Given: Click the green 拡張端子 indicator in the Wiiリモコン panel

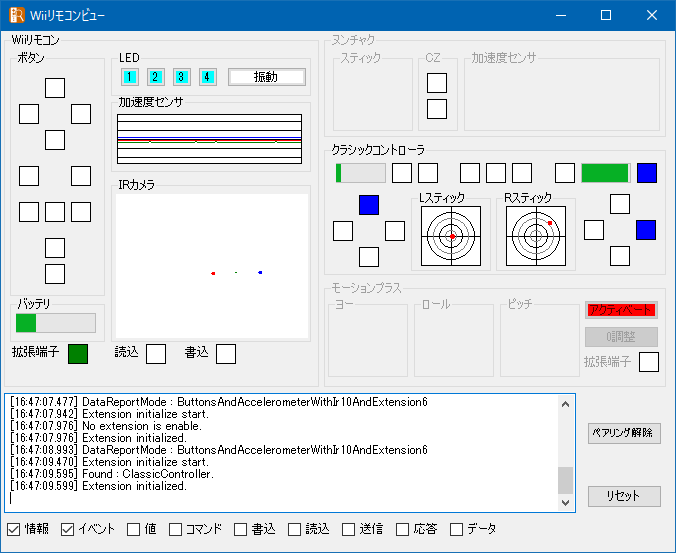Looking at the screenshot, I should coord(78,354).
